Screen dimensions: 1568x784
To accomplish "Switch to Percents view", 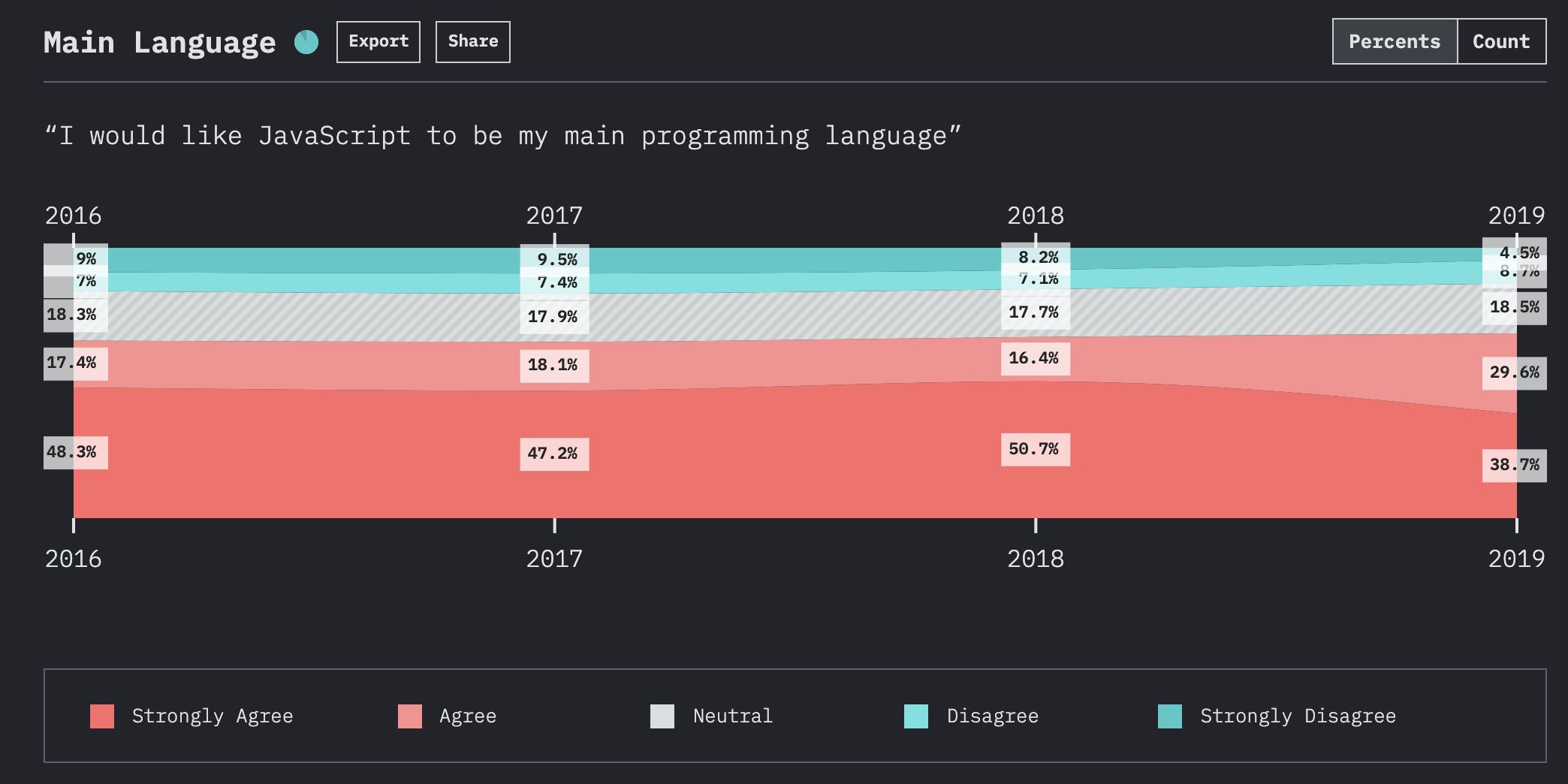I will (x=1395, y=41).
